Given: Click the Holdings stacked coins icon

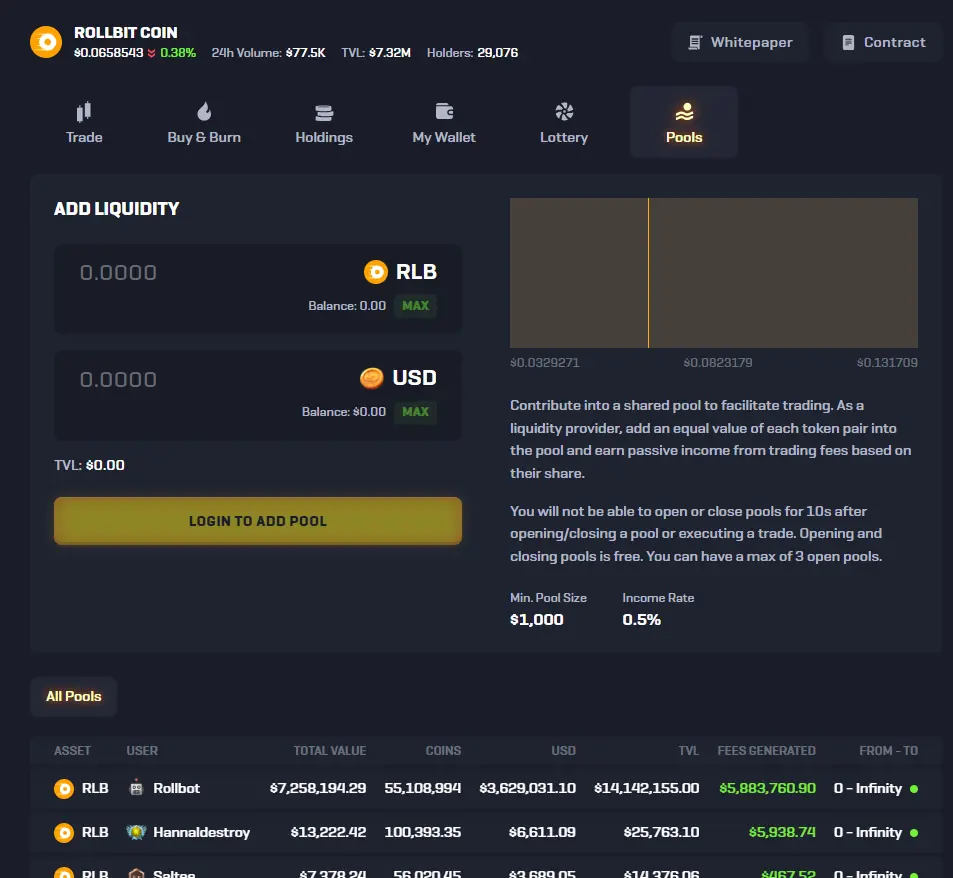Looking at the screenshot, I should 324,112.
